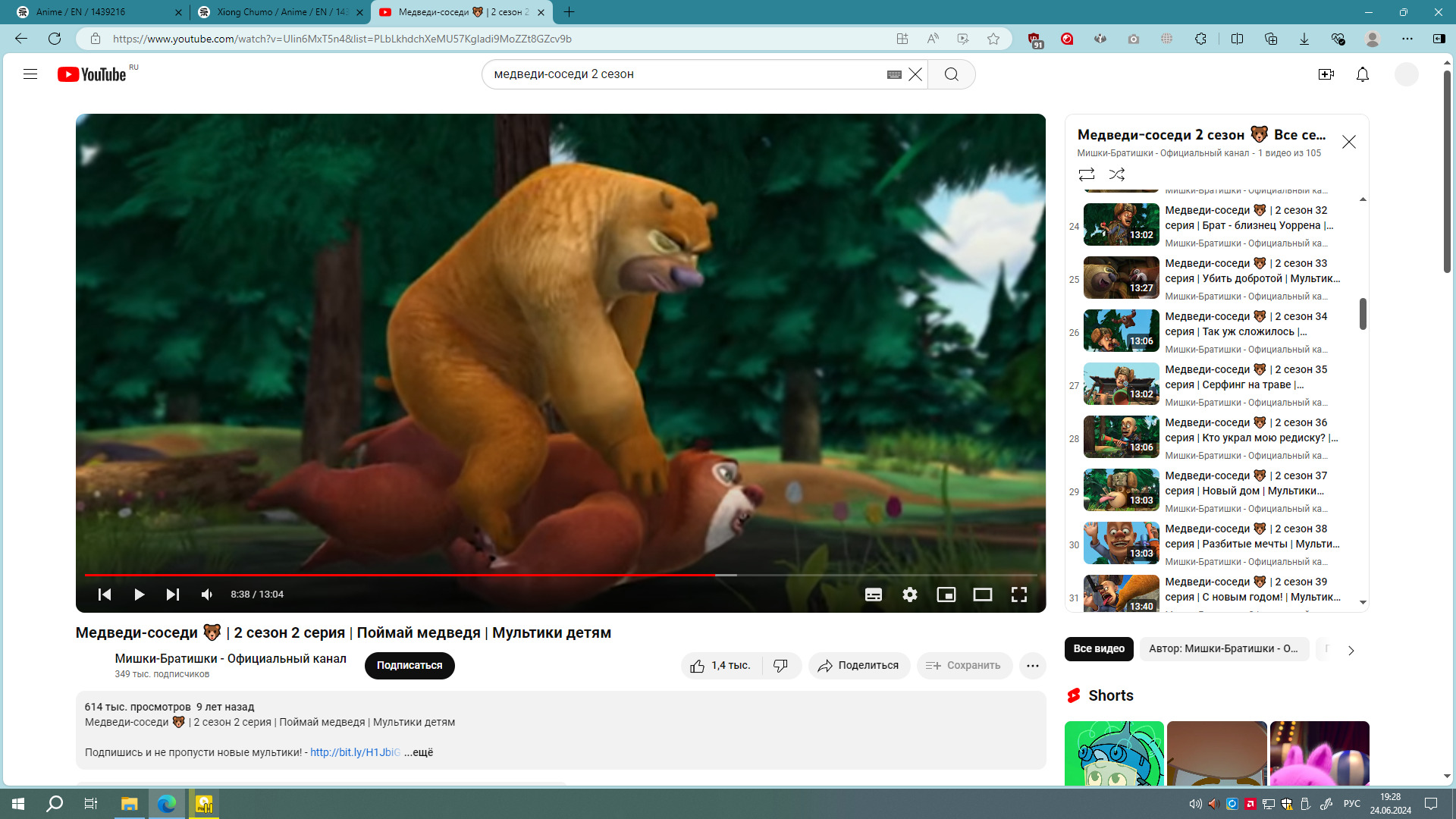Toggle playlist shuffle button

point(1116,174)
